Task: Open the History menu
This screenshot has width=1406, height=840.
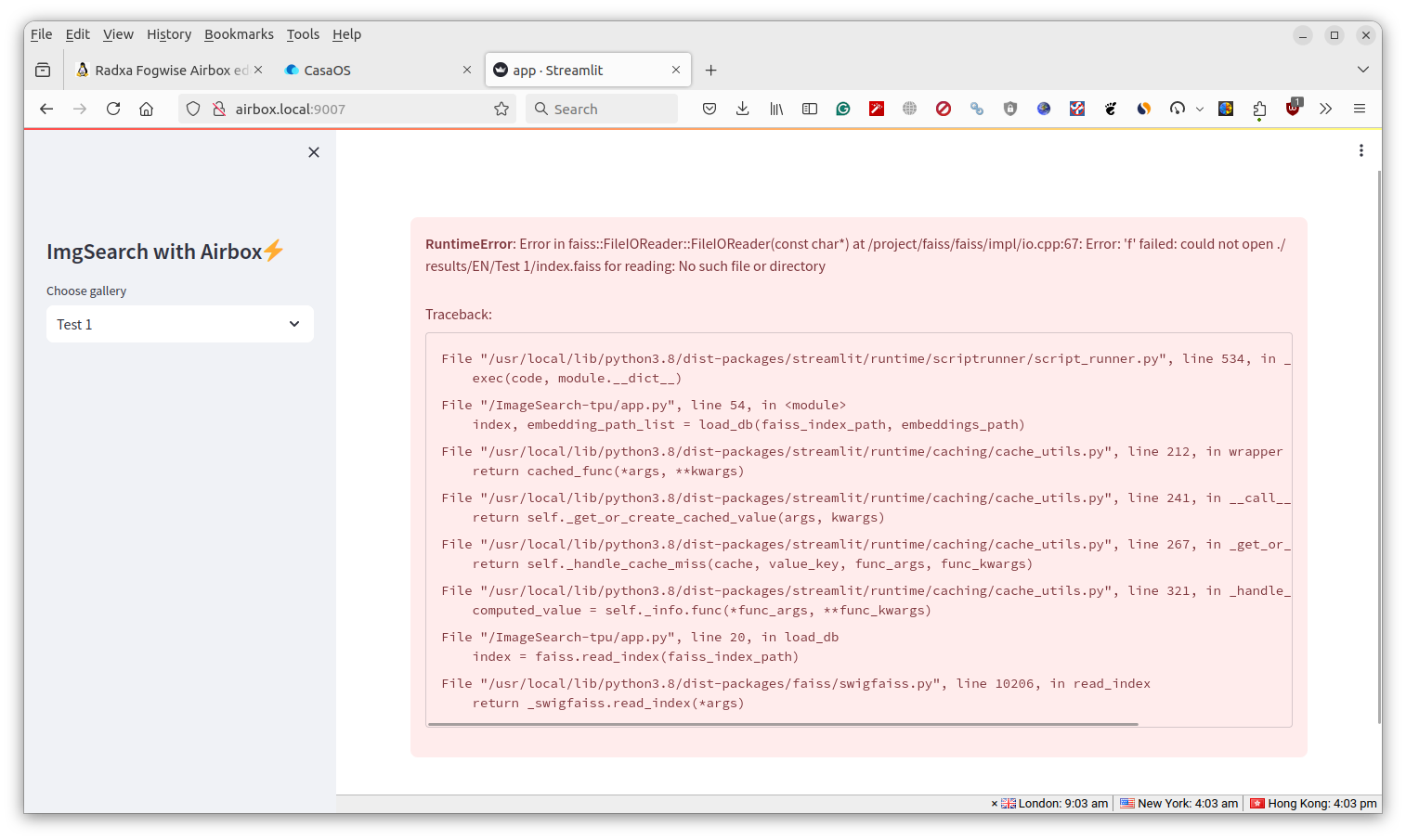Action: [x=169, y=34]
